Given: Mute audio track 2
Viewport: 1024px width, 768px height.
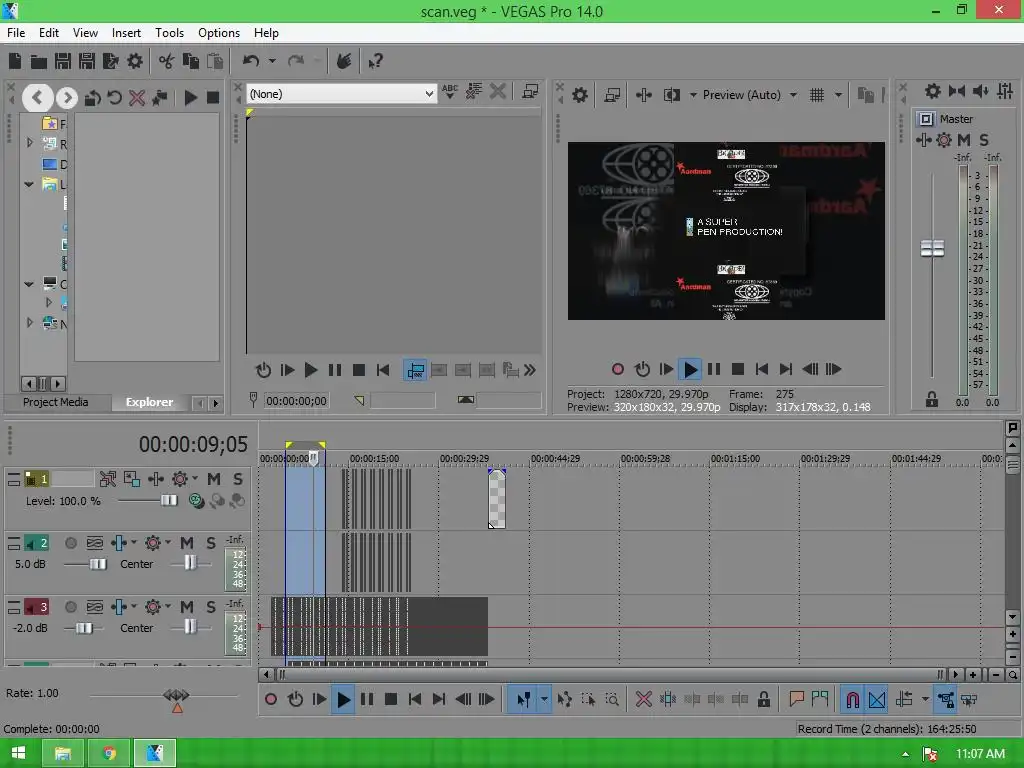Looking at the screenshot, I should [x=187, y=543].
